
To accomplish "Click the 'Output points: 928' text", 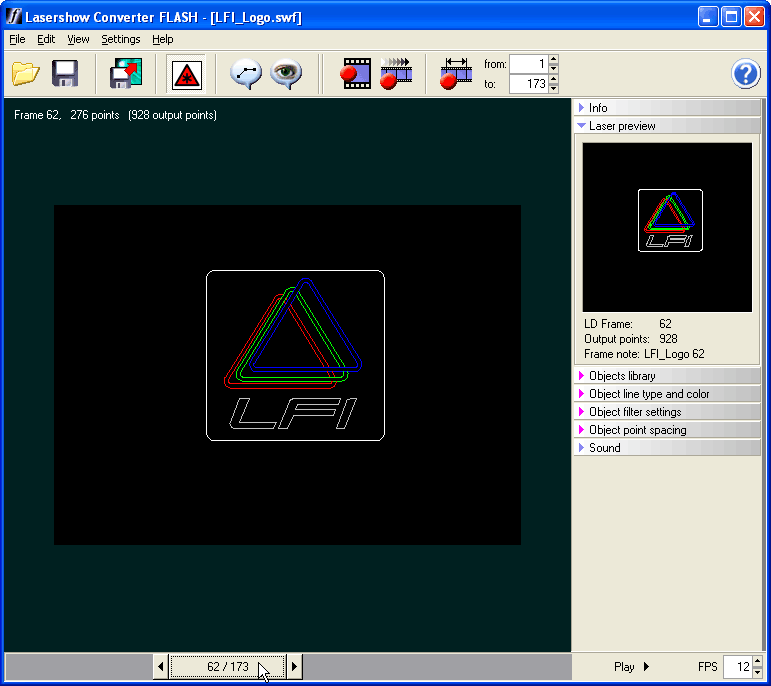I will pos(630,339).
